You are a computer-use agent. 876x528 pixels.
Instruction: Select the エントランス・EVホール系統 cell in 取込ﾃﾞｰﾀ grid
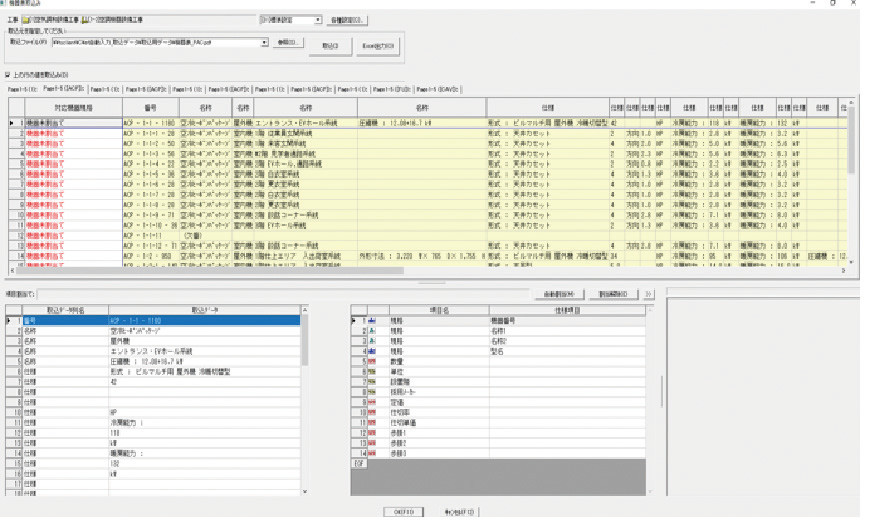(x=204, y=351)
